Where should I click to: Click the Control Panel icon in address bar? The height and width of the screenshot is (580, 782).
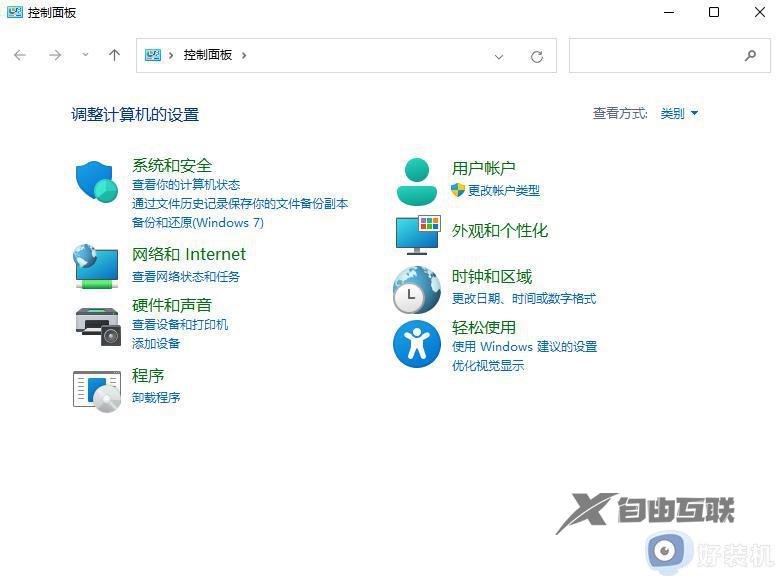[153, 55]
